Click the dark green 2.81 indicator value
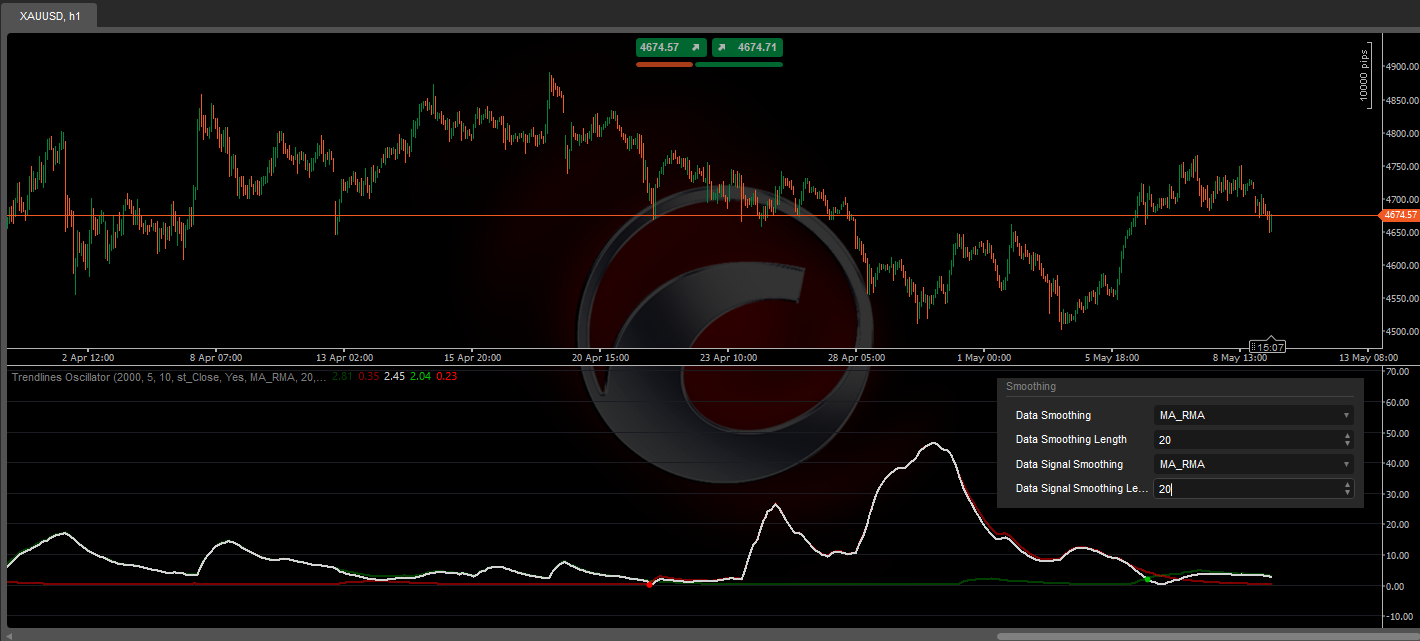This screenshot has height=641, width=1420. pyautogui.click(x=342, y=376)
